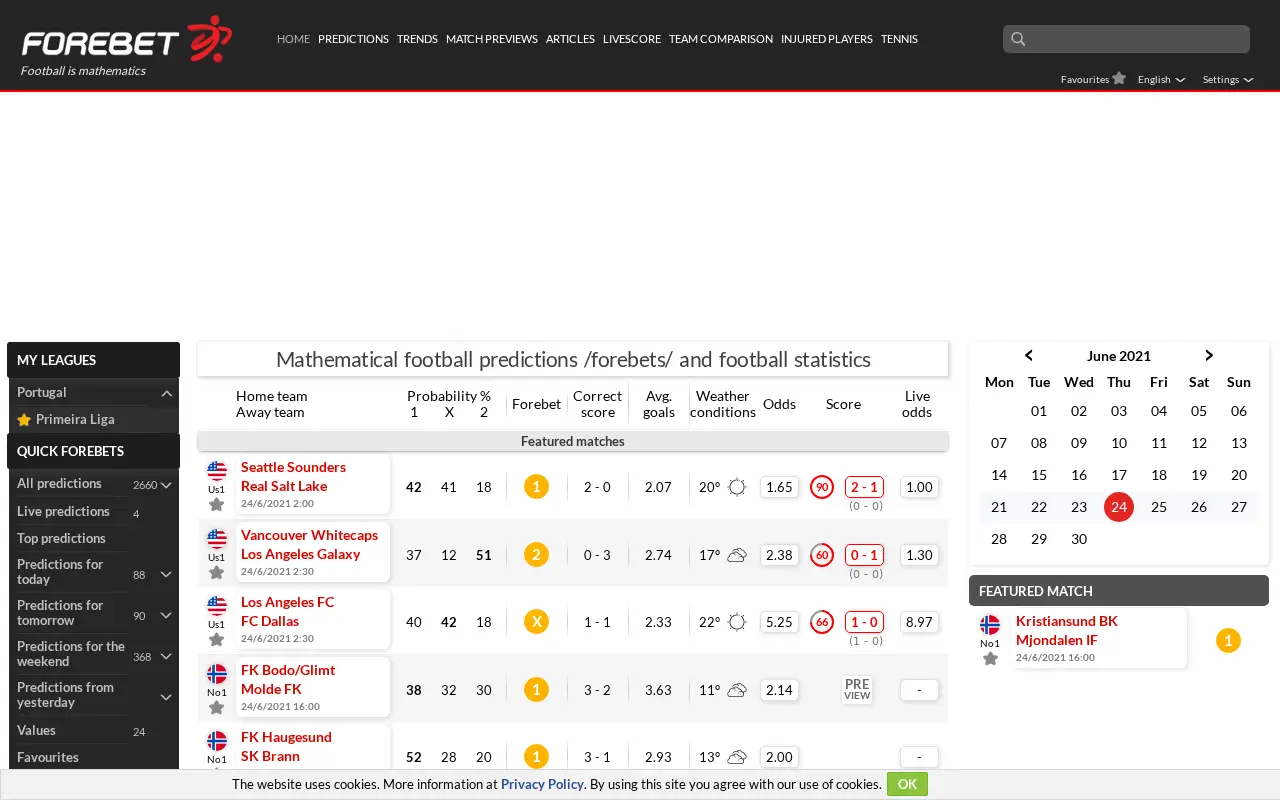Open the English language dropdown
Screen dimensions: 1280x800
point(1161,79)
